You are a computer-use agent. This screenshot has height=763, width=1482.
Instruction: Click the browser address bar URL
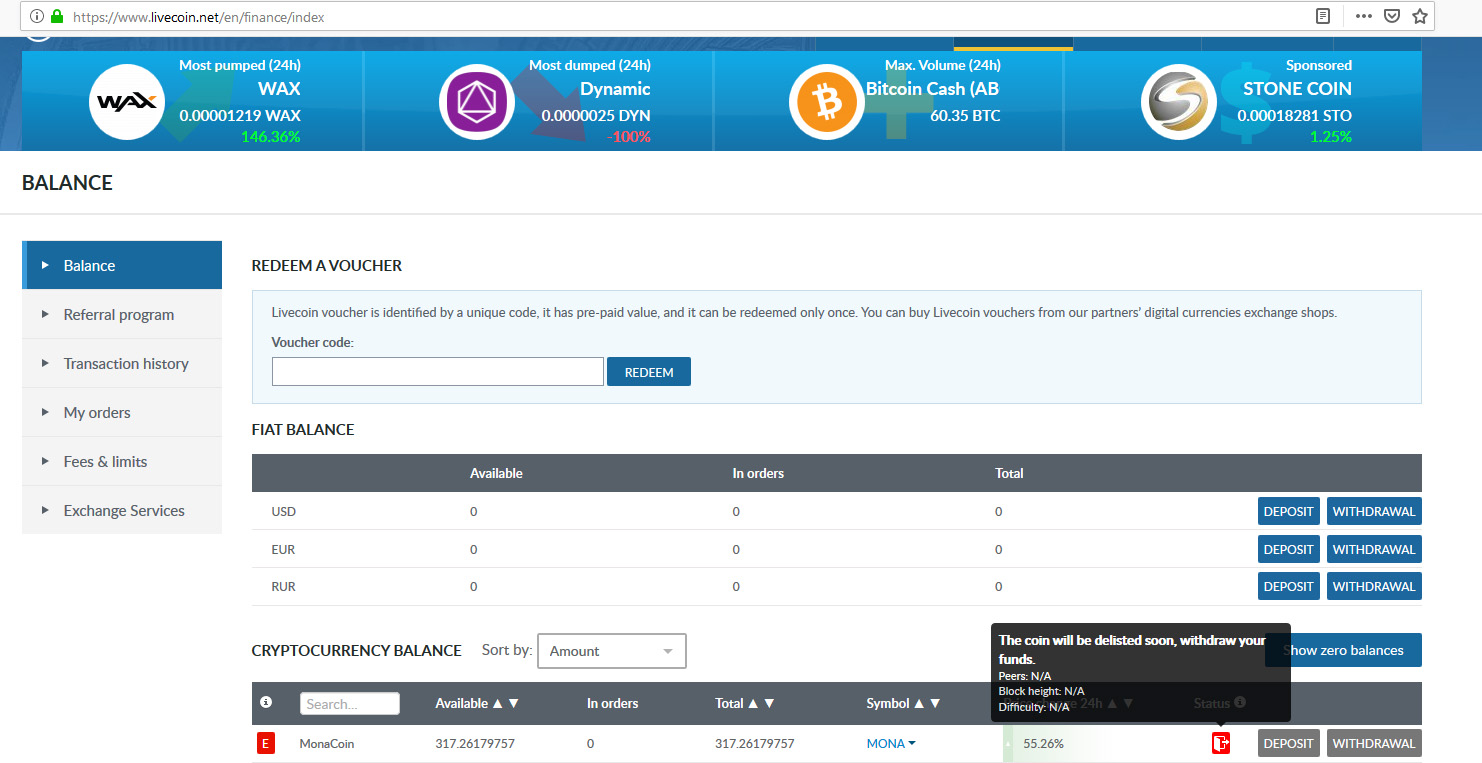(198, 17)
